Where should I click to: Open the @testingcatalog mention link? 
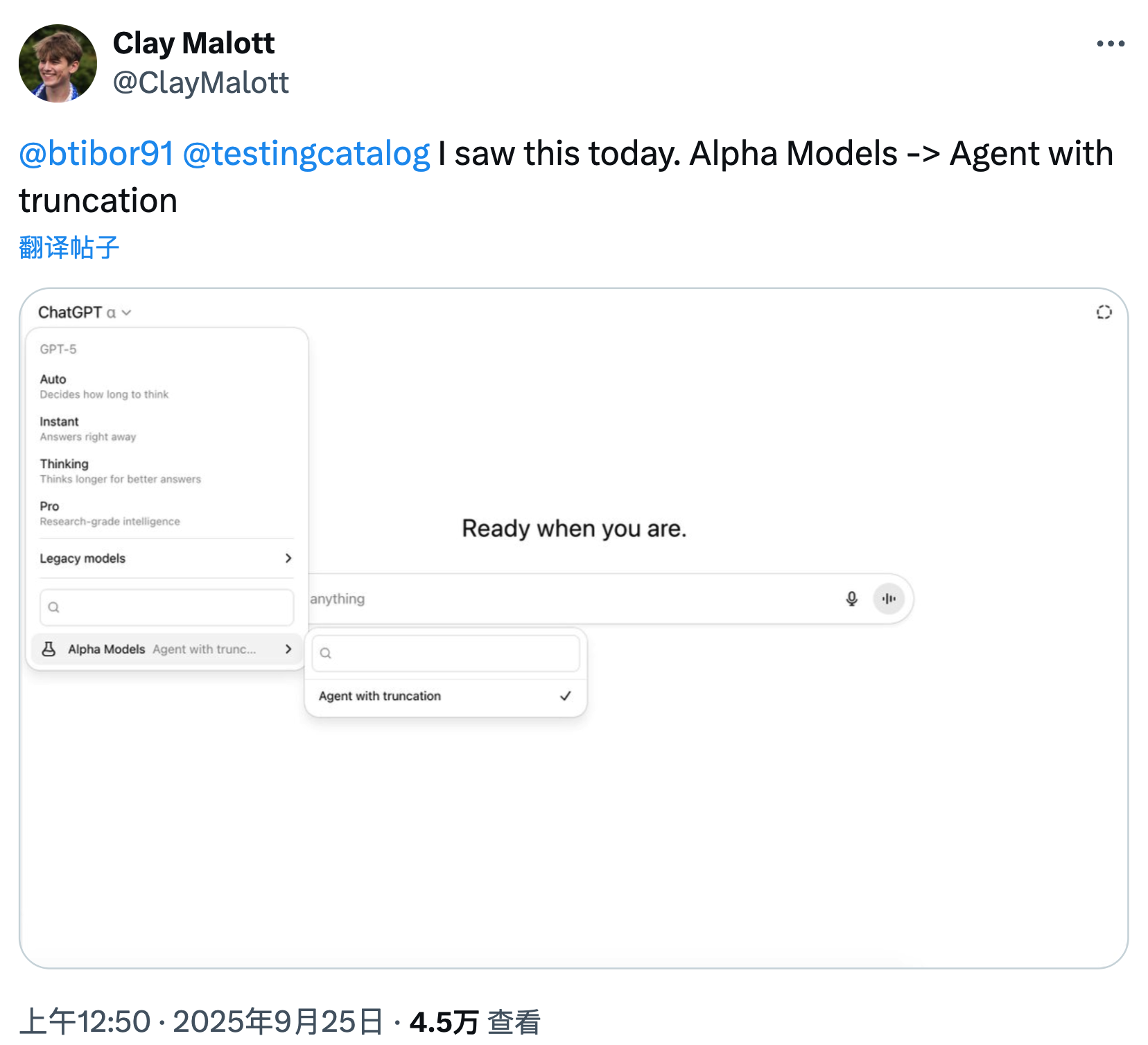306,154
